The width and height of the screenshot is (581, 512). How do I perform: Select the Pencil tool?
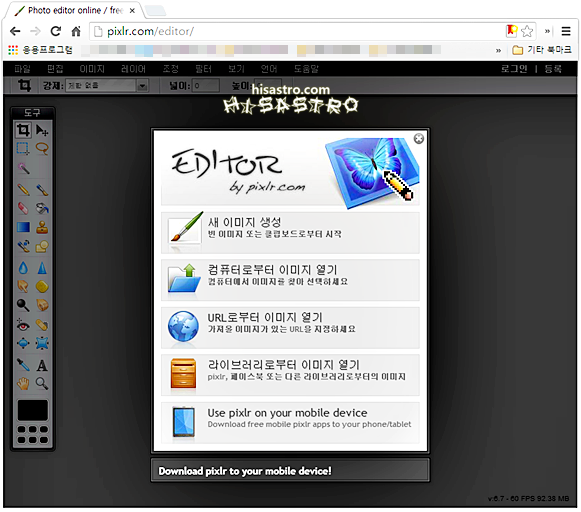(x=23, y=190)
